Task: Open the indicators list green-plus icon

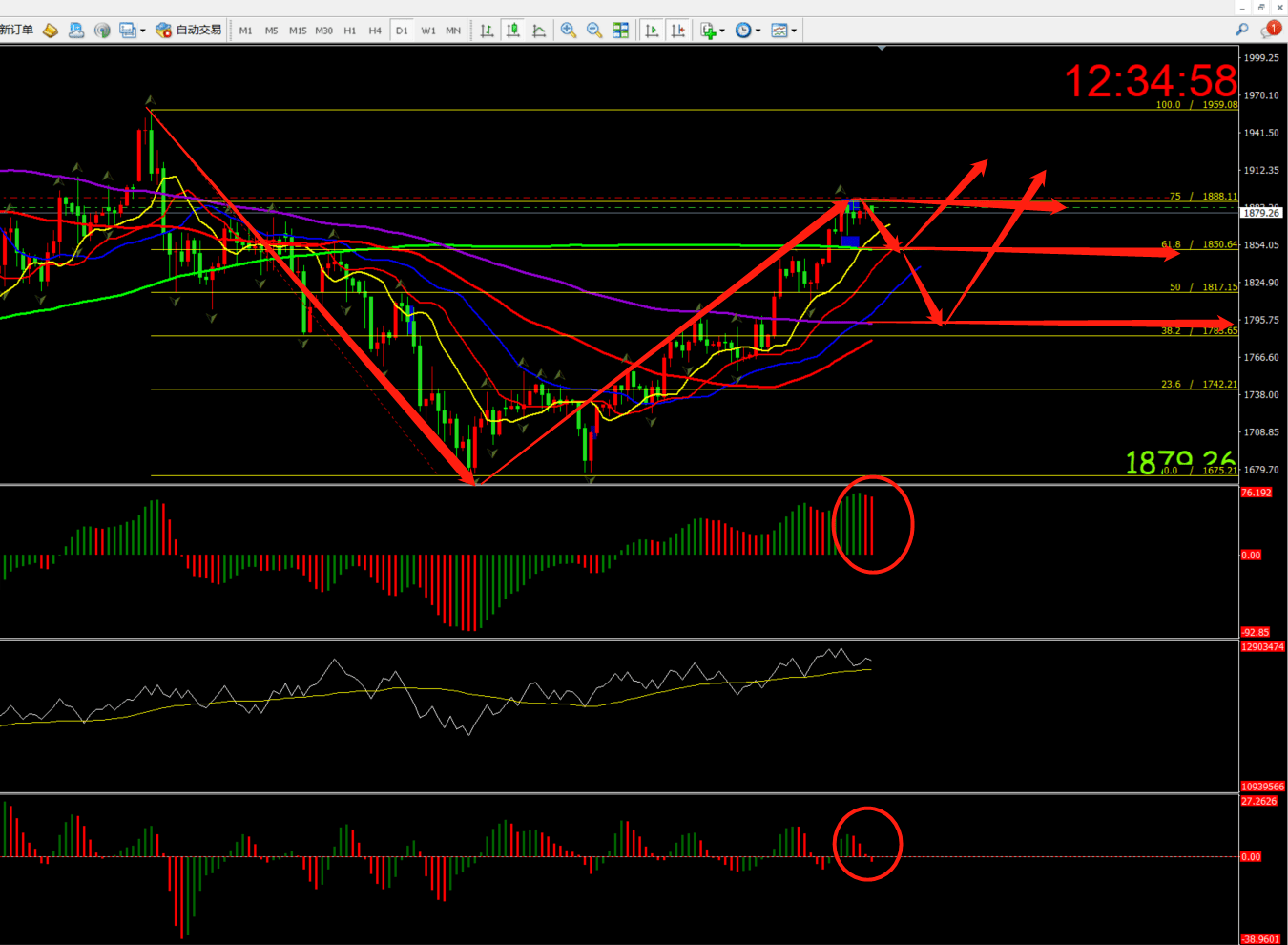Action: (708, 31)
